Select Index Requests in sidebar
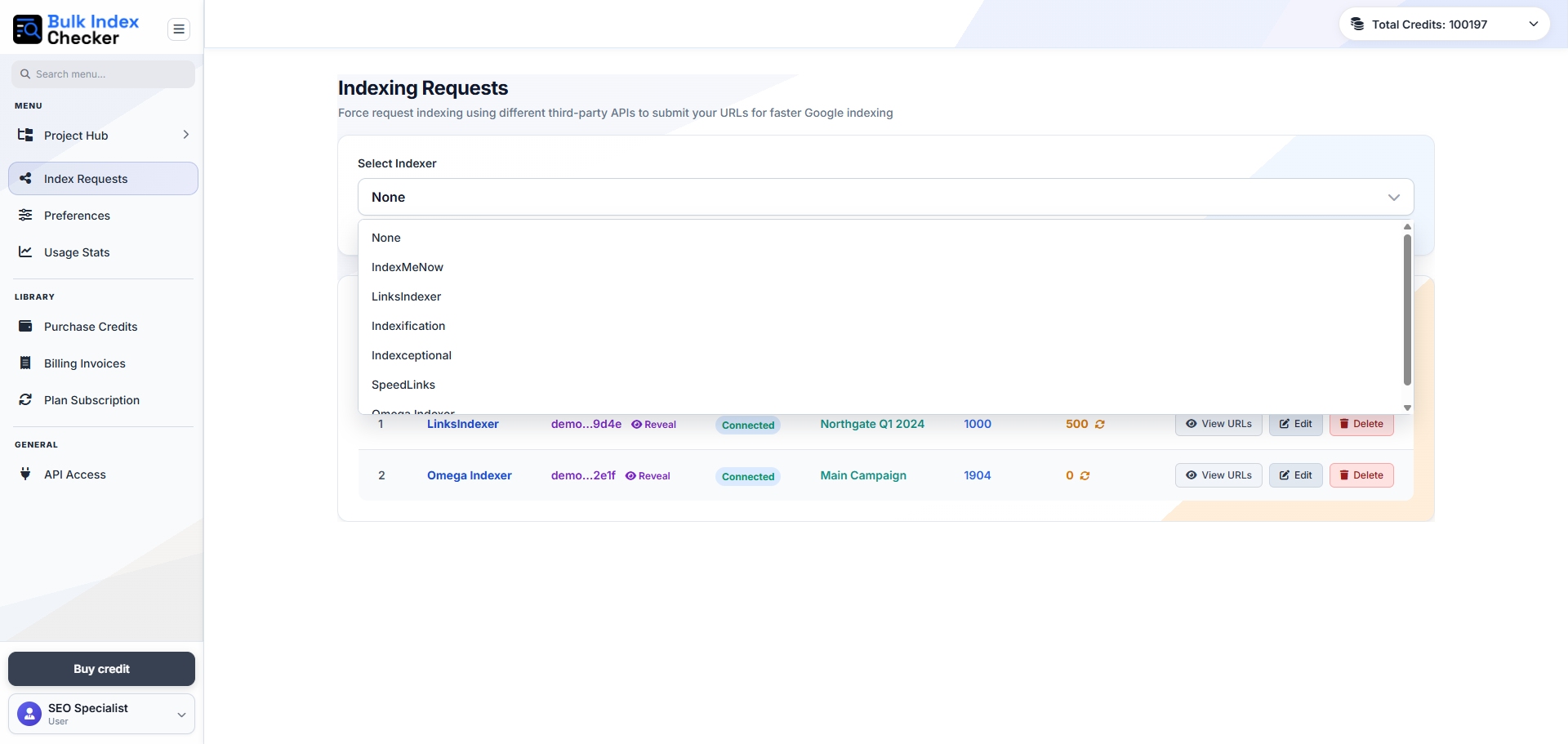The width and height of the screenshot is (1568, 744). click(x=103, y=179)
